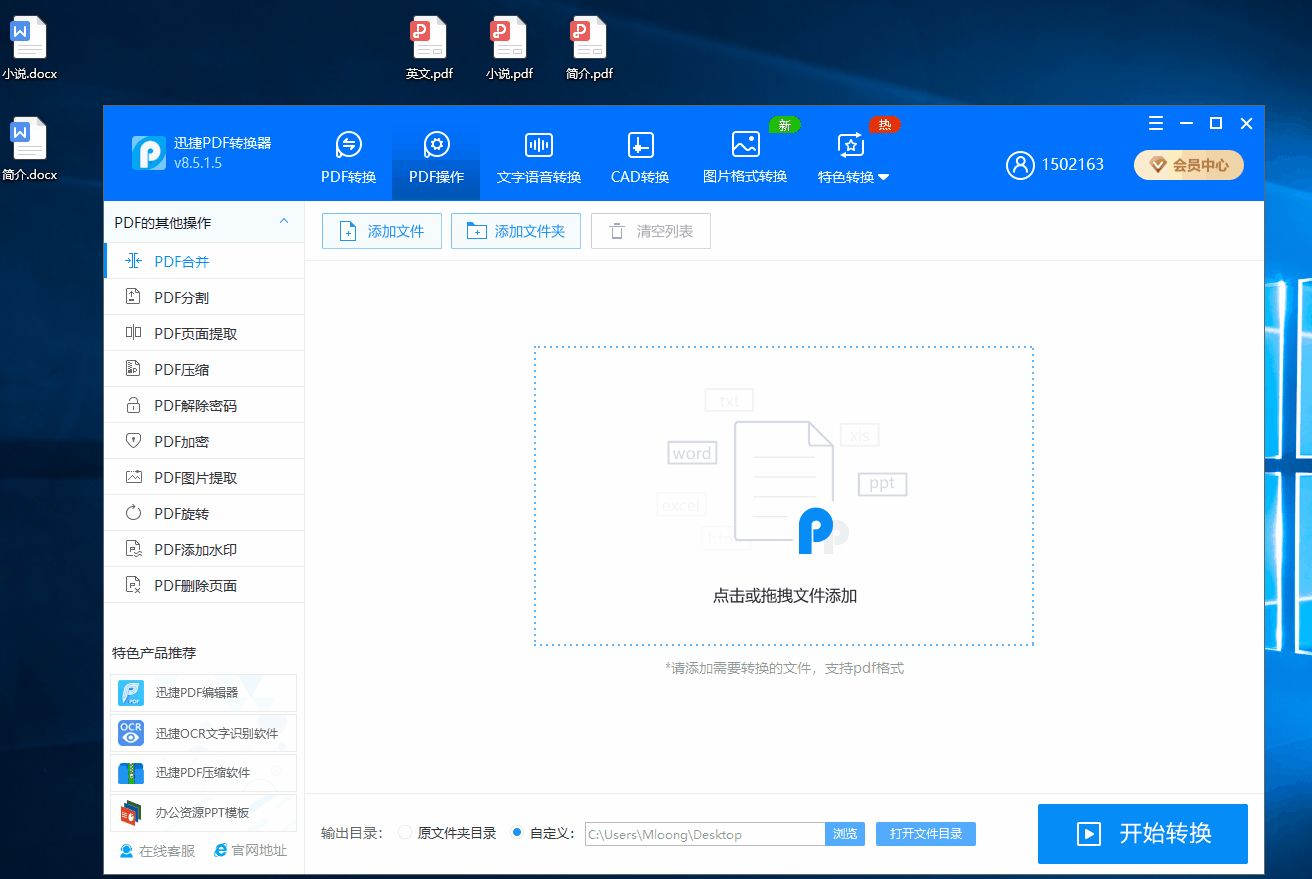
Task: Select PDF添加水印 in sidebar
Action: (204, 549)
